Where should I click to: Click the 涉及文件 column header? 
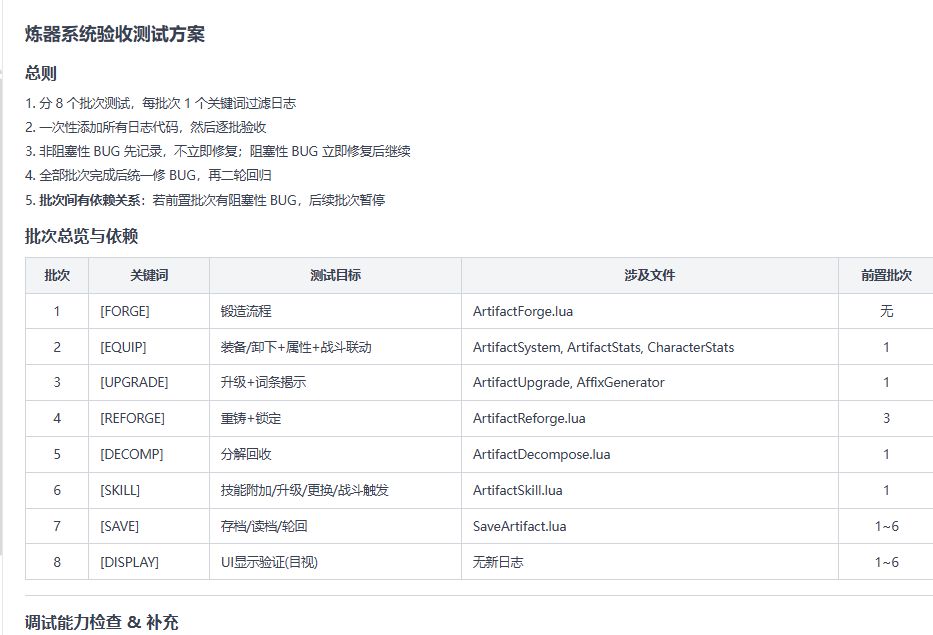(649, 275)
